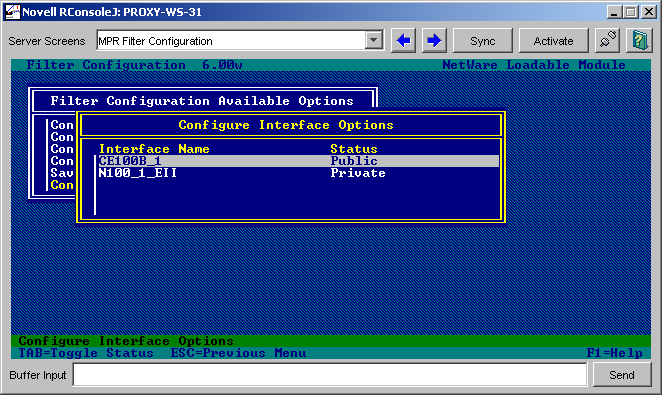Screen dimensions: 662x395
Task: Close the RConsoleJ window
Action: coord(648,12)
